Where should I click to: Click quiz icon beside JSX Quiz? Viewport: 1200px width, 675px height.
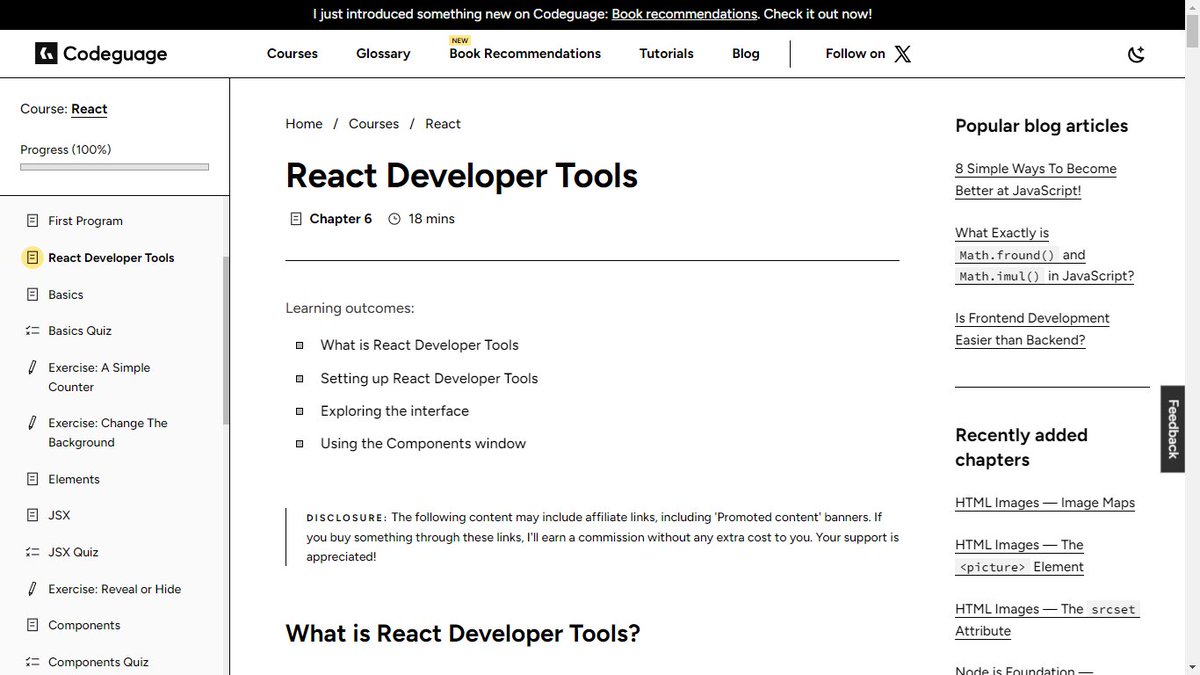point(32,552)
